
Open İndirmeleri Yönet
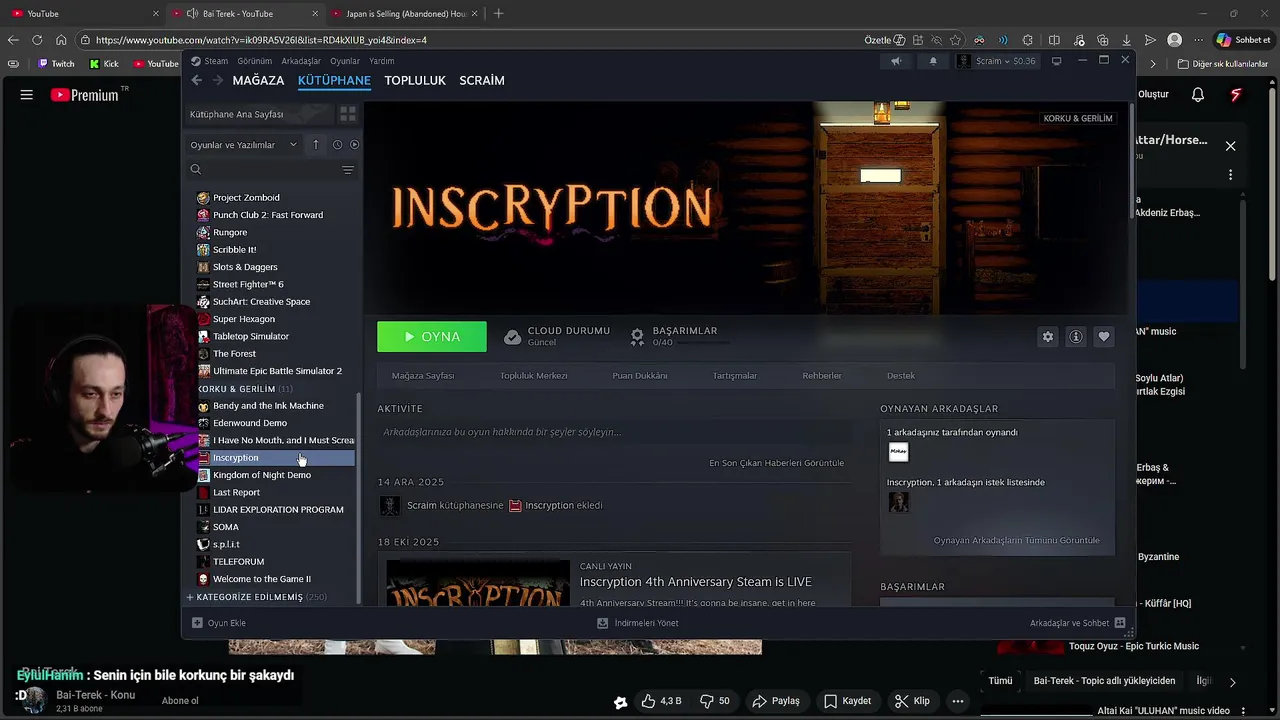tap(637, 623)
